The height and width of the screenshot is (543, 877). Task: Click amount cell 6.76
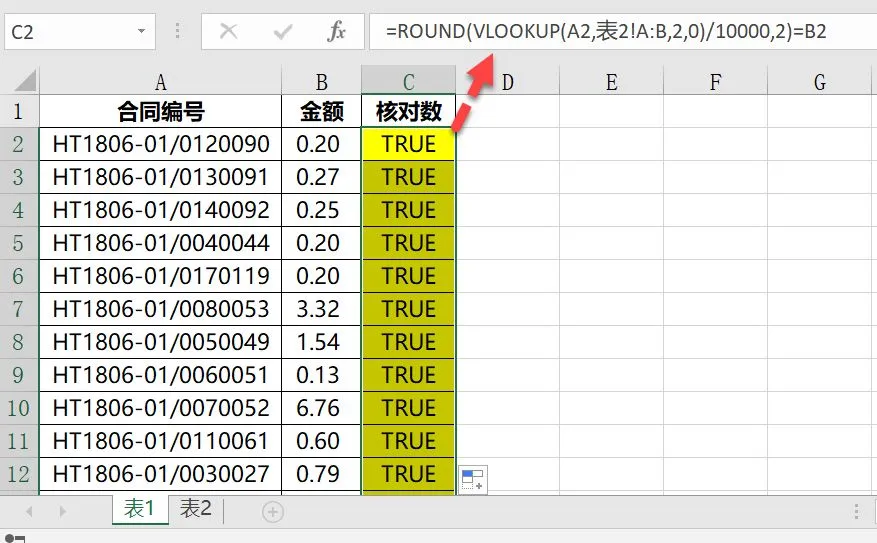tap(322, 408)
